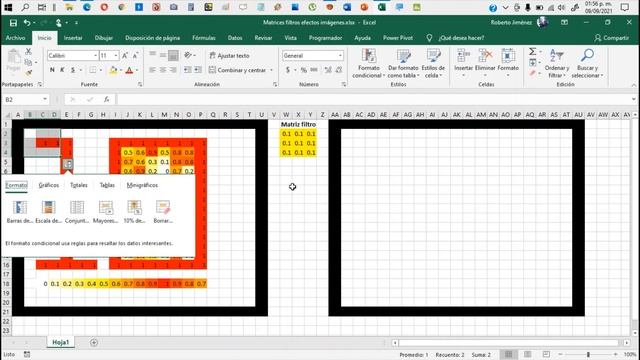The image size is (640, 360).
Task: Apply 10% de valores superiores format
Action: point(134,212)
